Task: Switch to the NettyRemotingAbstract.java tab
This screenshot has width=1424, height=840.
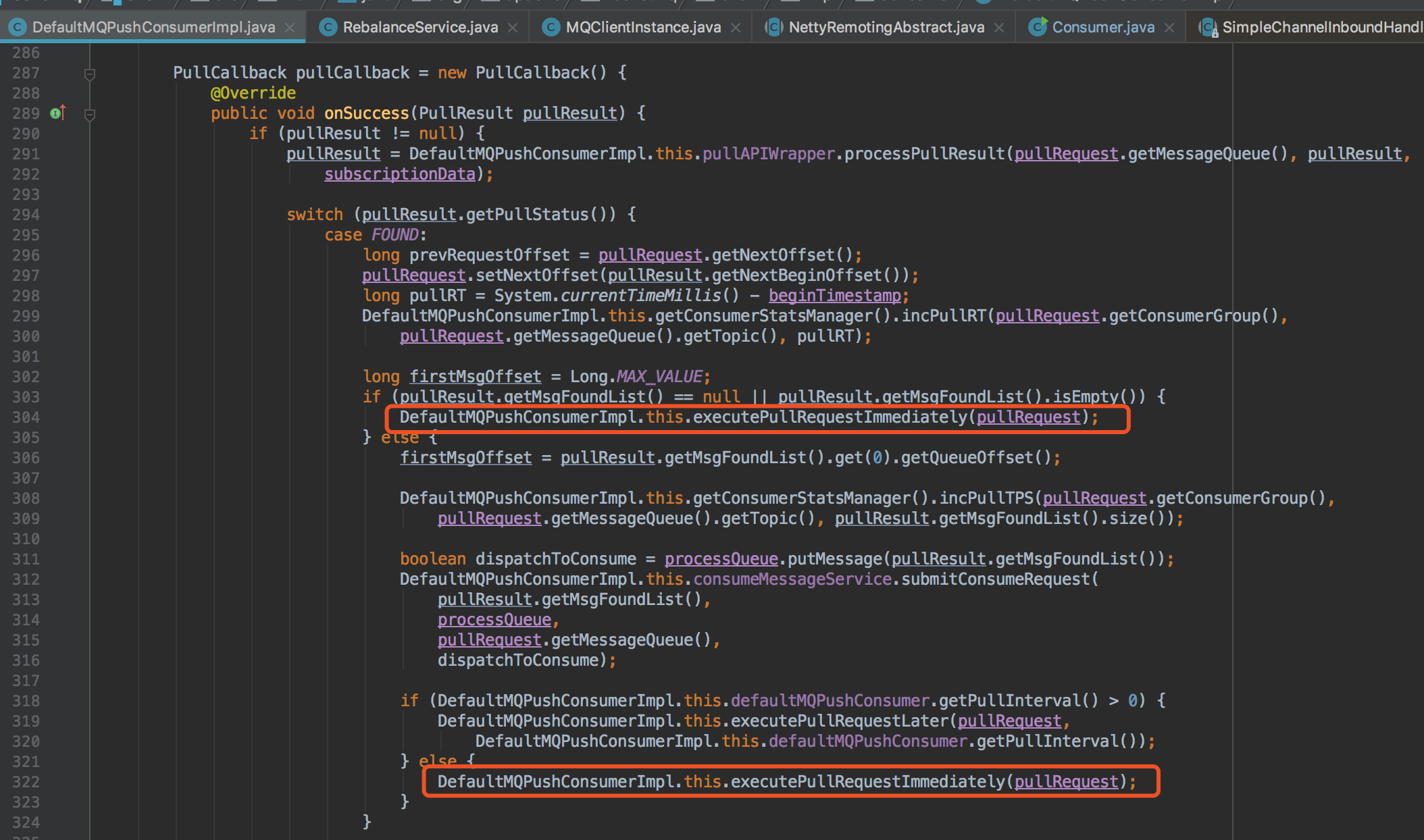Action: point(886,27)
